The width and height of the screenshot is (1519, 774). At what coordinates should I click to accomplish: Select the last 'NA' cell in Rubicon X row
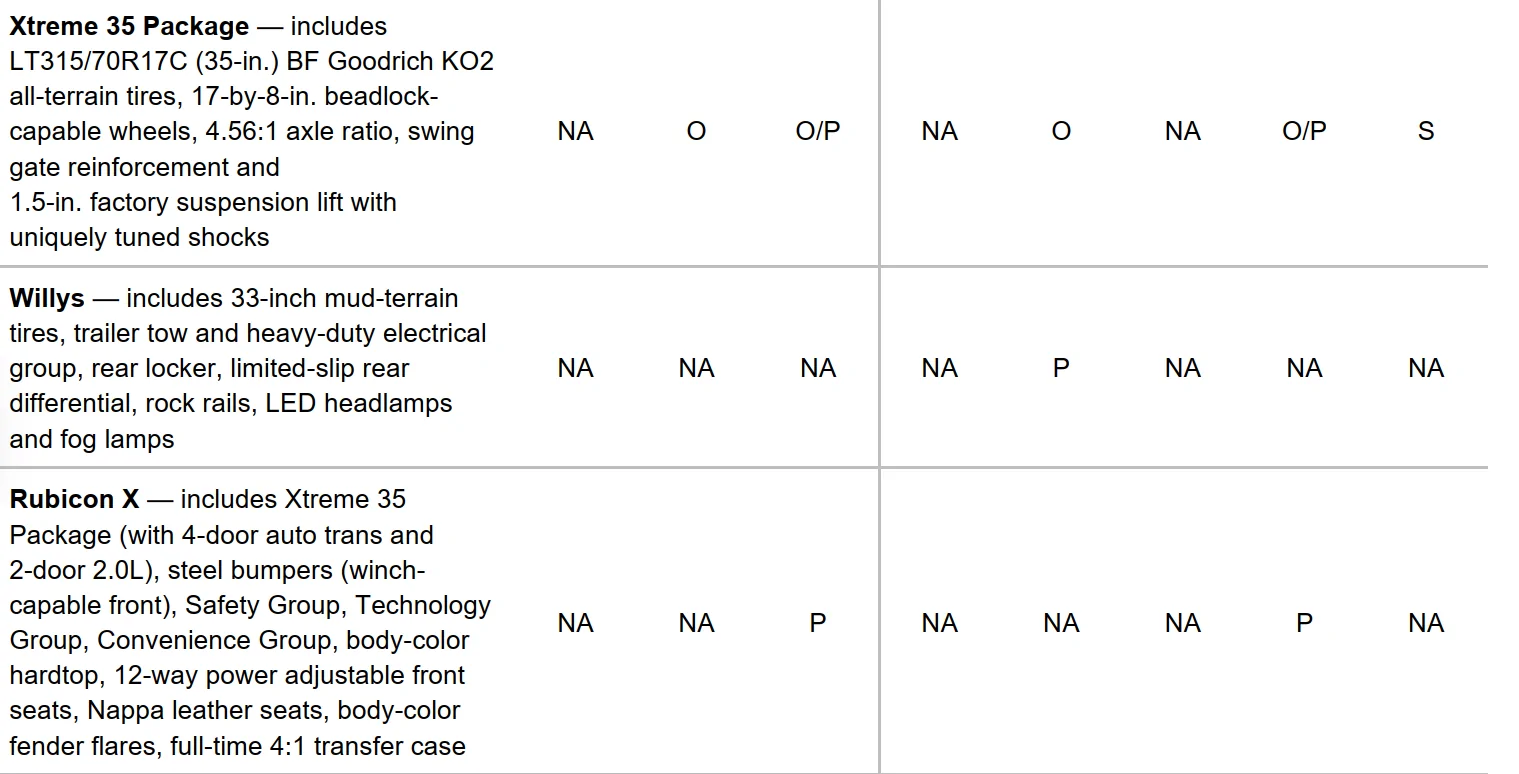(x=1426, y=623)
